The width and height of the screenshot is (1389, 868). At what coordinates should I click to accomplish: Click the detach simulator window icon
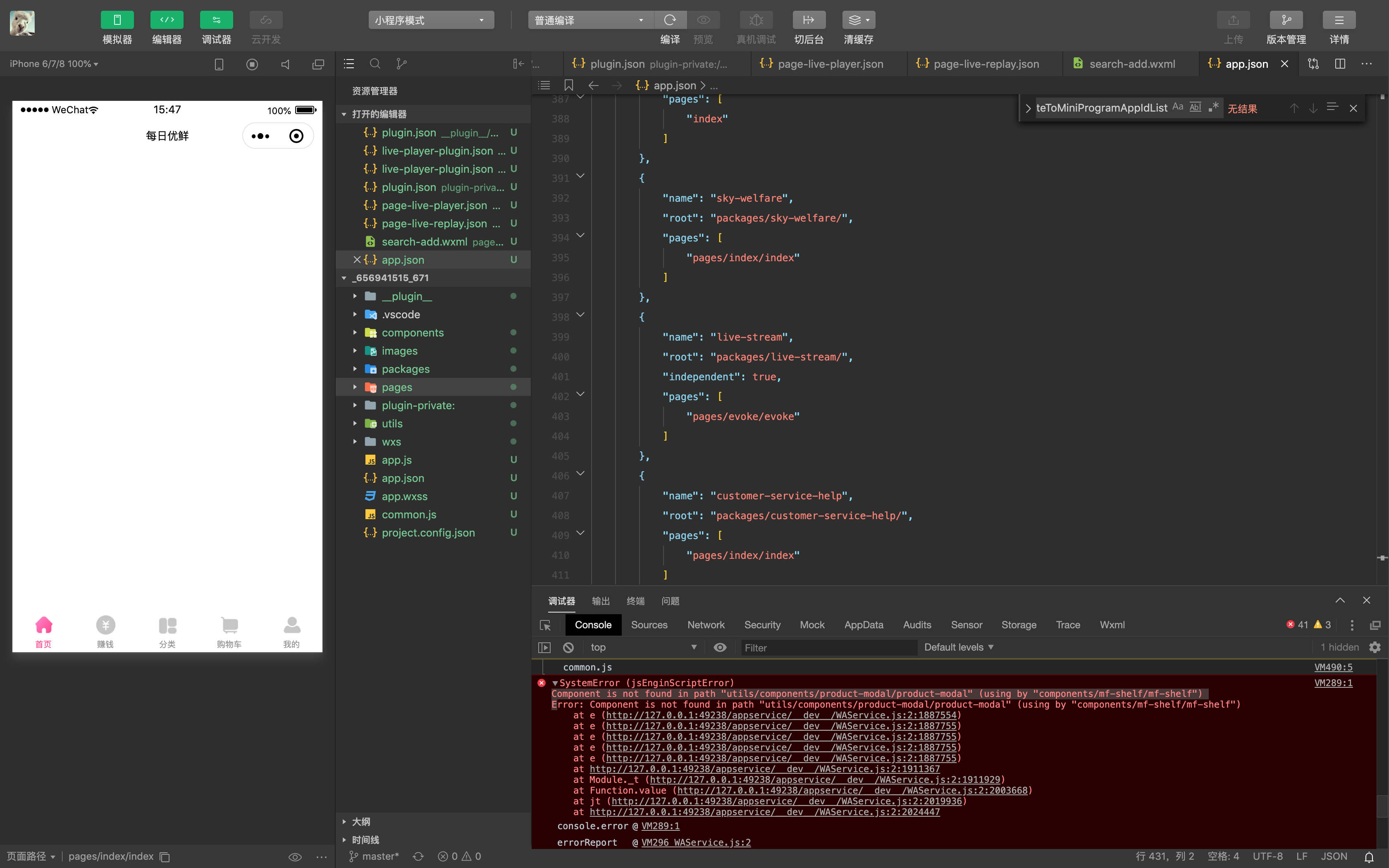318,64
